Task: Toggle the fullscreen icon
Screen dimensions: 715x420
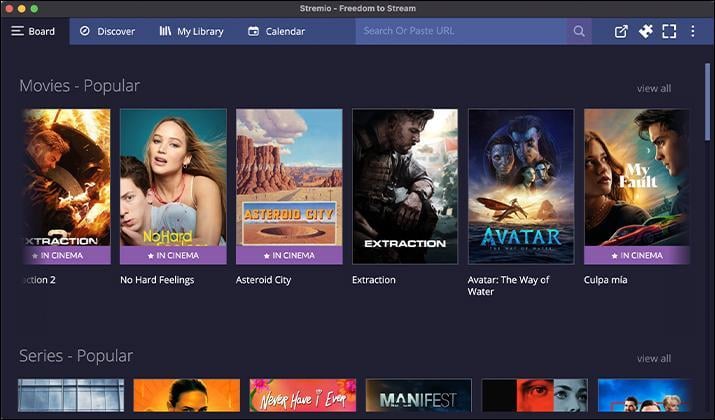Action: [669, 31]
